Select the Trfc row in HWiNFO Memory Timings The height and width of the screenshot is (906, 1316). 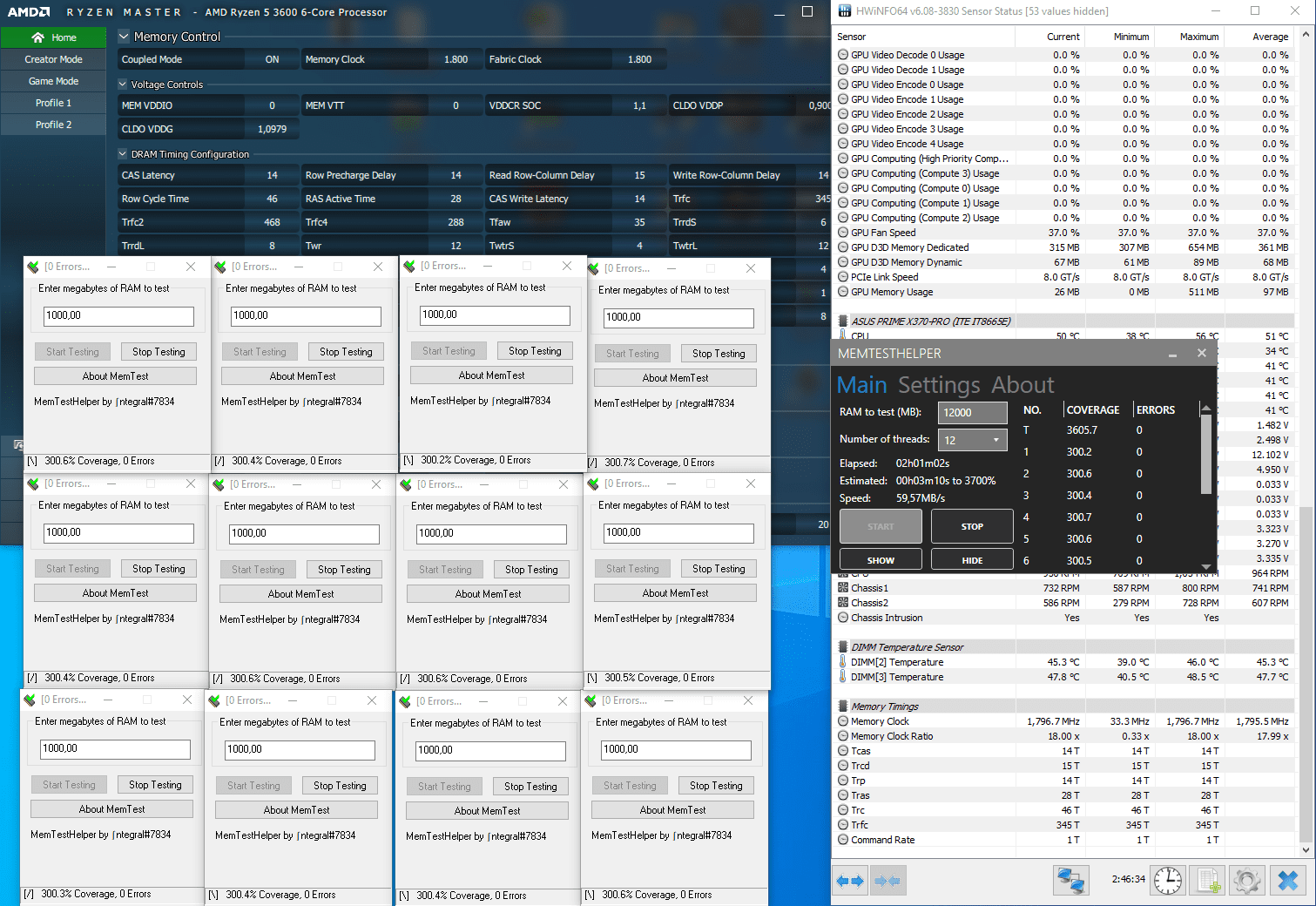coord(1063,825)
